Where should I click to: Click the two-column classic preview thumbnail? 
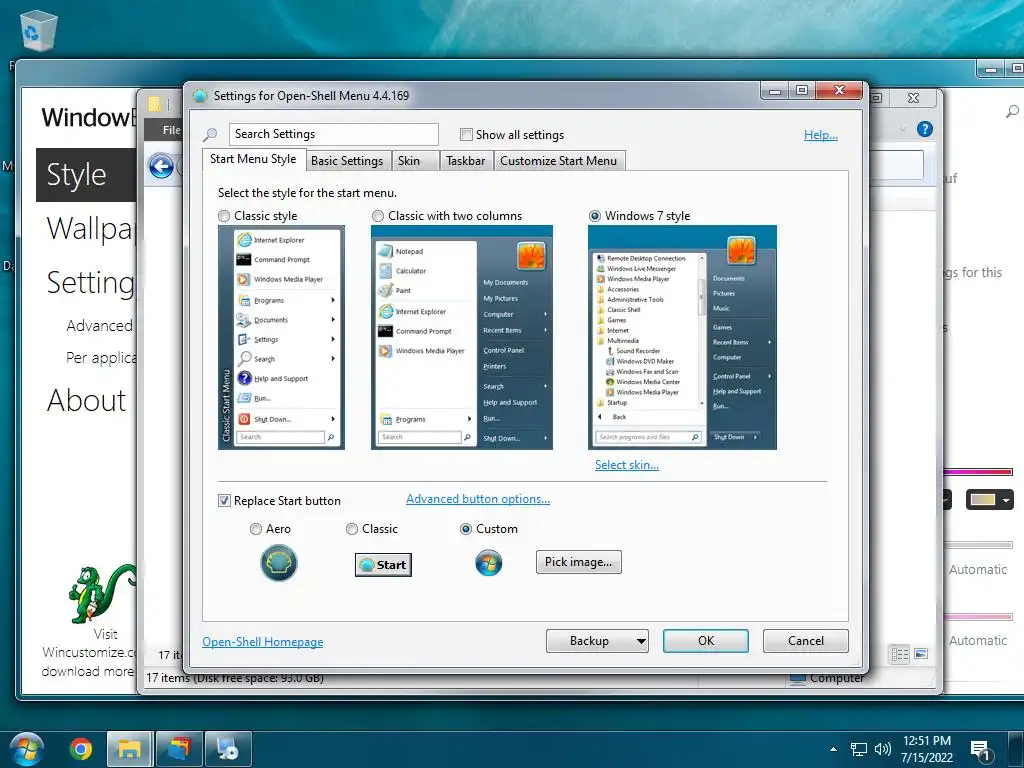[462, 338]
